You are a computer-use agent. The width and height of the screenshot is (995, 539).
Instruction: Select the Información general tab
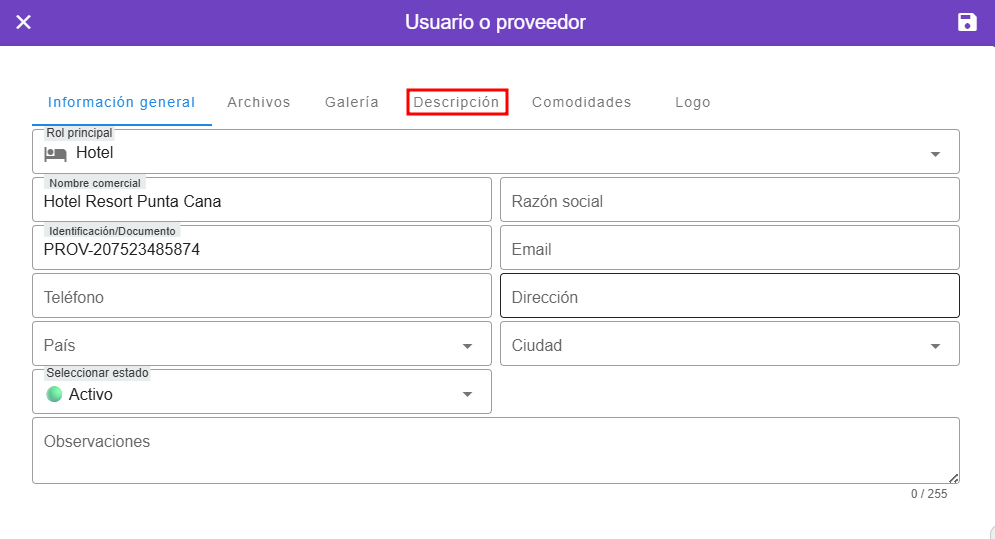point(121,102)
